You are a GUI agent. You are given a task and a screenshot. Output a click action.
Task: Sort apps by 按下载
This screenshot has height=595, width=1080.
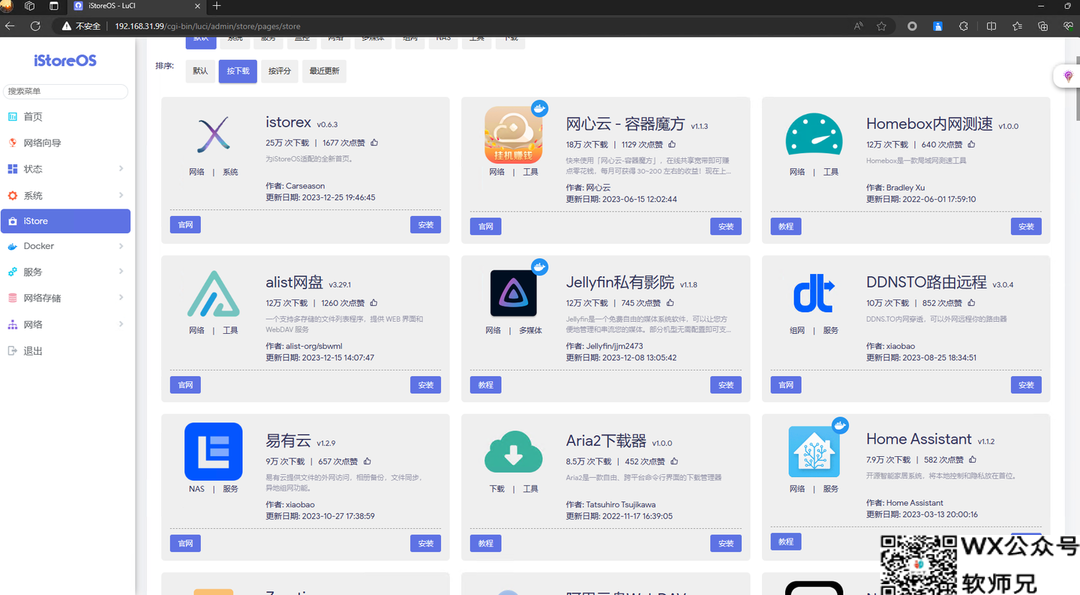[238, 71]
